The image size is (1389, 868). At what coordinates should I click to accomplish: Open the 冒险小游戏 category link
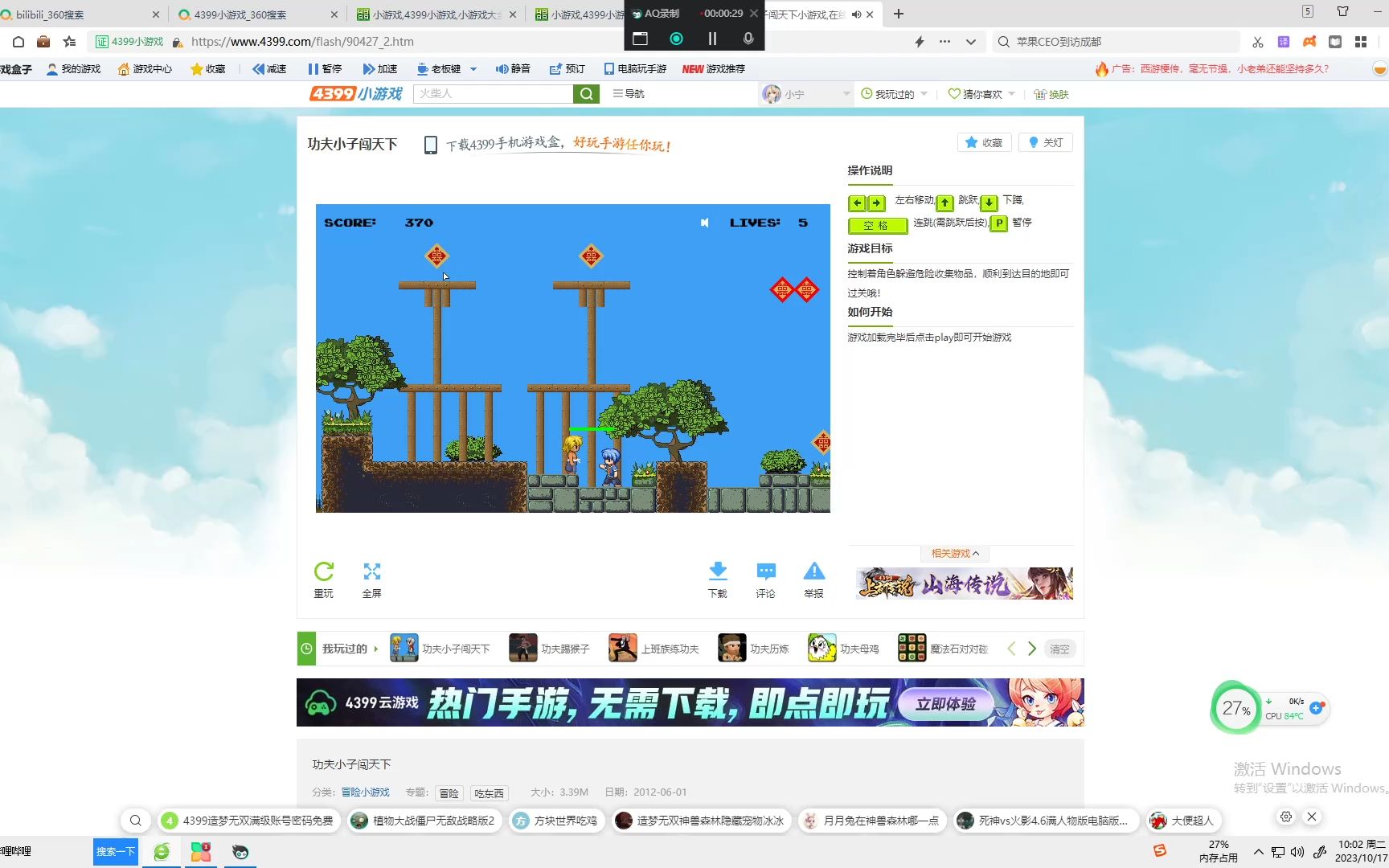point(365,792)
